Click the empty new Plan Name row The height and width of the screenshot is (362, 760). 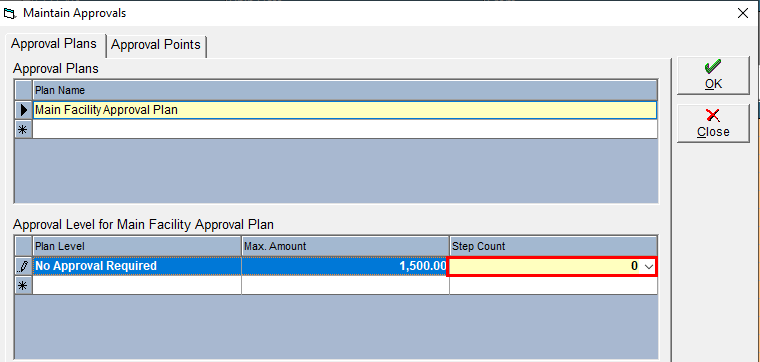(345, 129)
